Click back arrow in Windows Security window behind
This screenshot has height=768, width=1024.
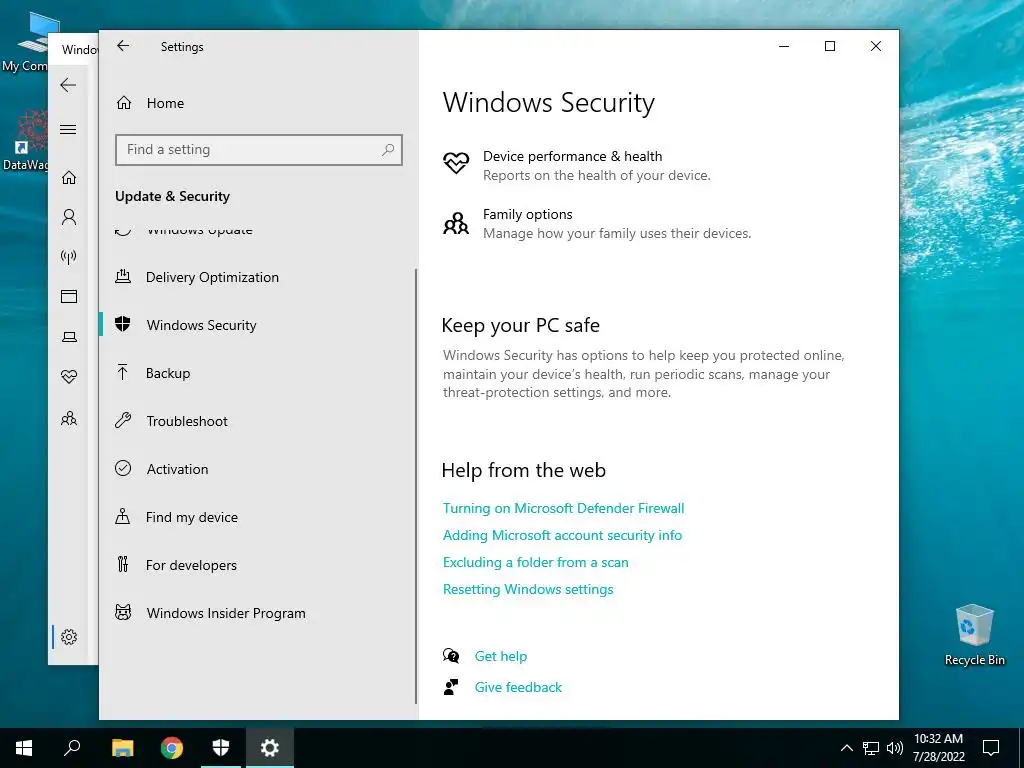pos(69,85)
